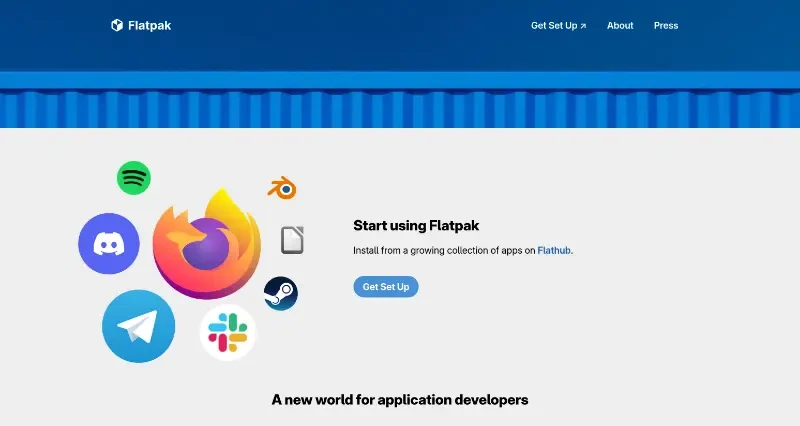
Task: Click the 'Install from a growing collection' text
Action: [x=463, y=250]
